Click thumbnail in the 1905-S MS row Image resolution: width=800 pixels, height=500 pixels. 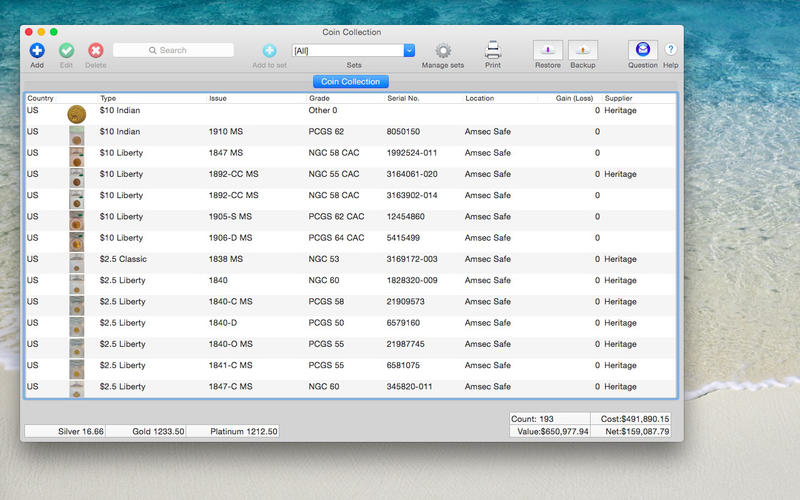coord(77,221)
